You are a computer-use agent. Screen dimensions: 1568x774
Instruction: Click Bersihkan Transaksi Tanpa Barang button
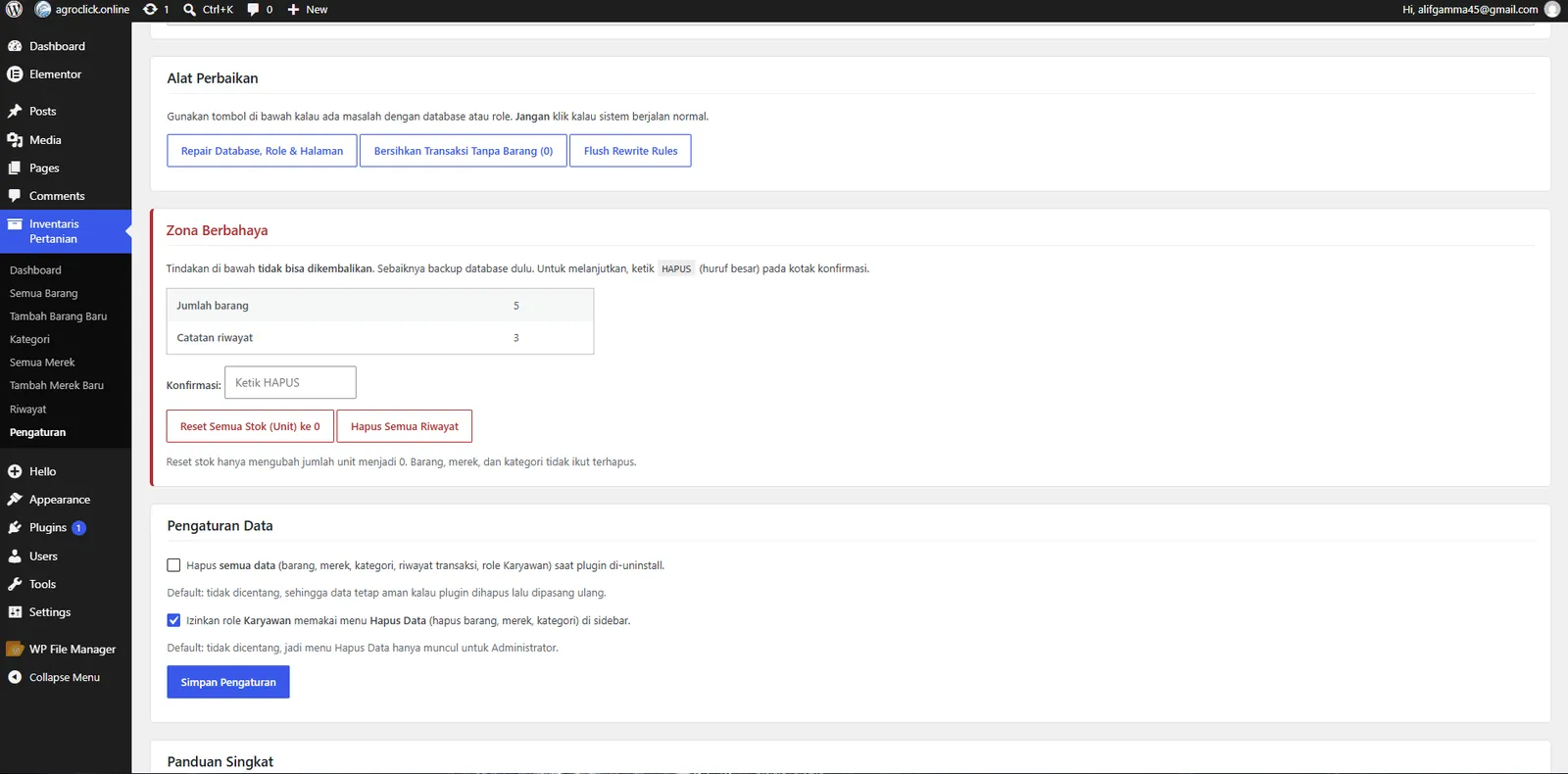click(x=463, y=151)
